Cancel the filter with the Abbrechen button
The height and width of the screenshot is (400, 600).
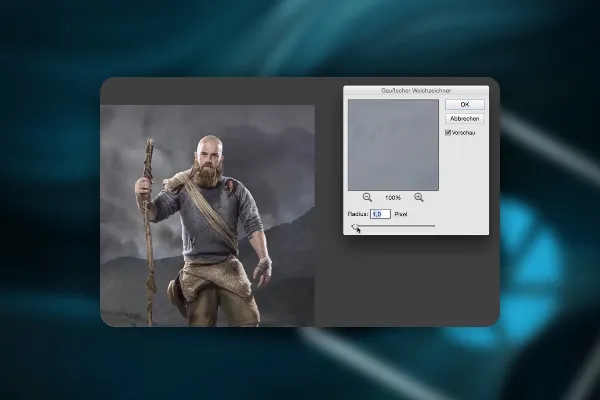tap(465, 119)
